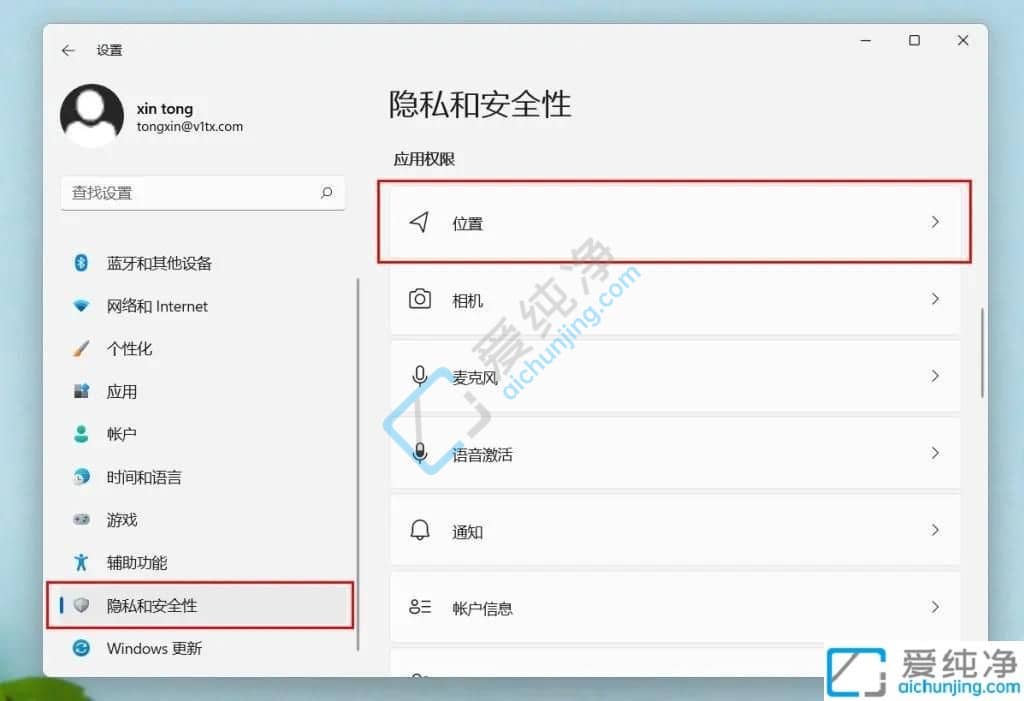Image resolution: width=1024 pixels, height=701 pixels.
Task: Click the voice activation microphone icon
Action: click(421, 453)
